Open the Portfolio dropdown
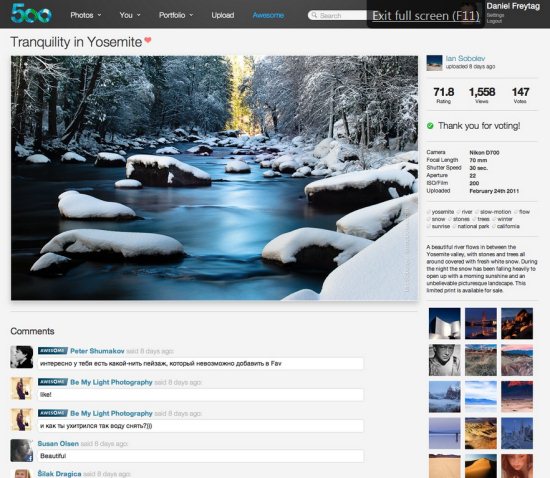550x478 pixels. click(x=176, y=15)
